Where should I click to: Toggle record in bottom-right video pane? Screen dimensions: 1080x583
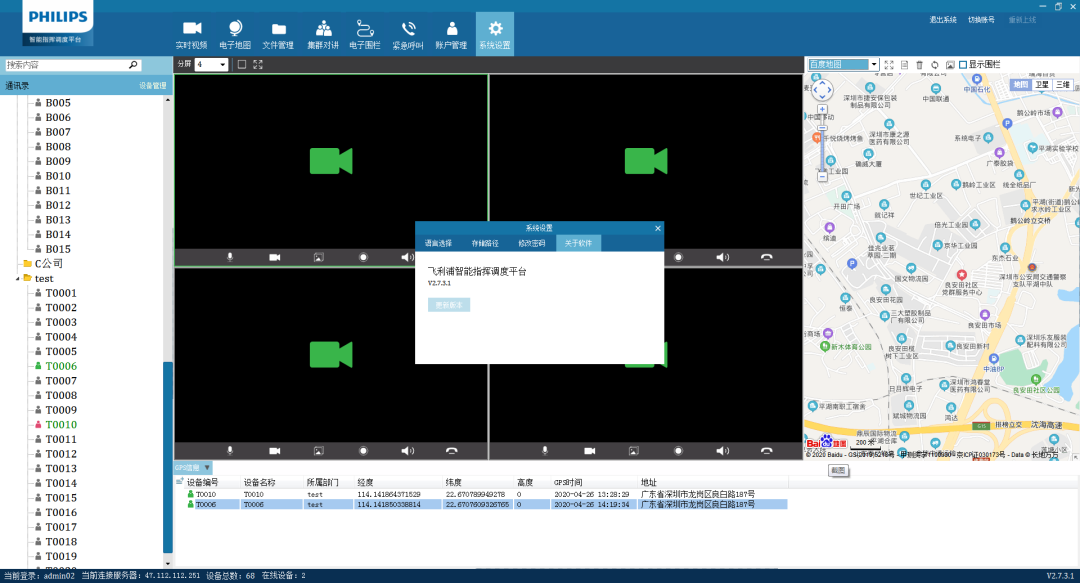678,451
